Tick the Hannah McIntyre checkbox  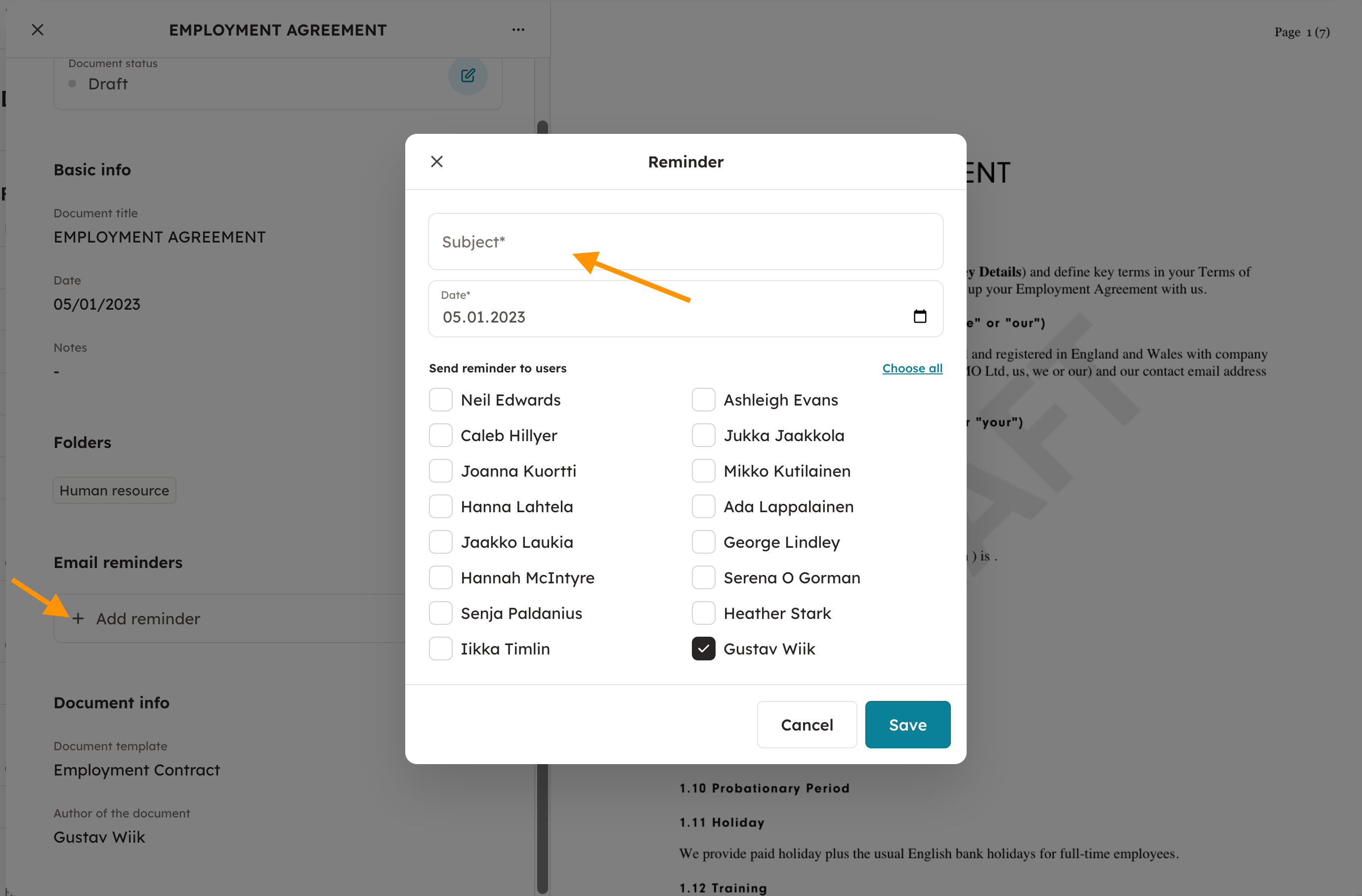tap(441, 577)
